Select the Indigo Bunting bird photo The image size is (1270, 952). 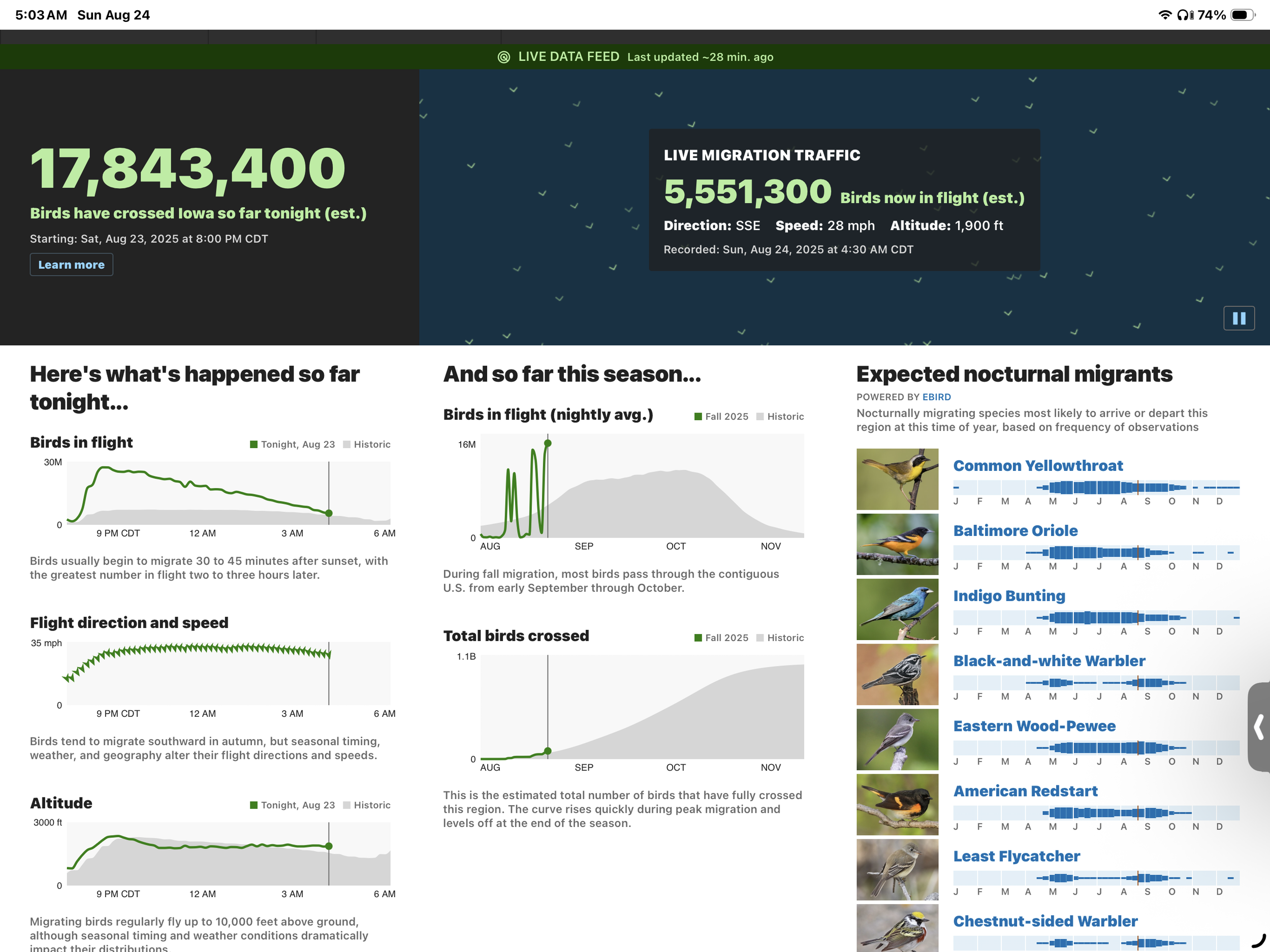point(897,609)
